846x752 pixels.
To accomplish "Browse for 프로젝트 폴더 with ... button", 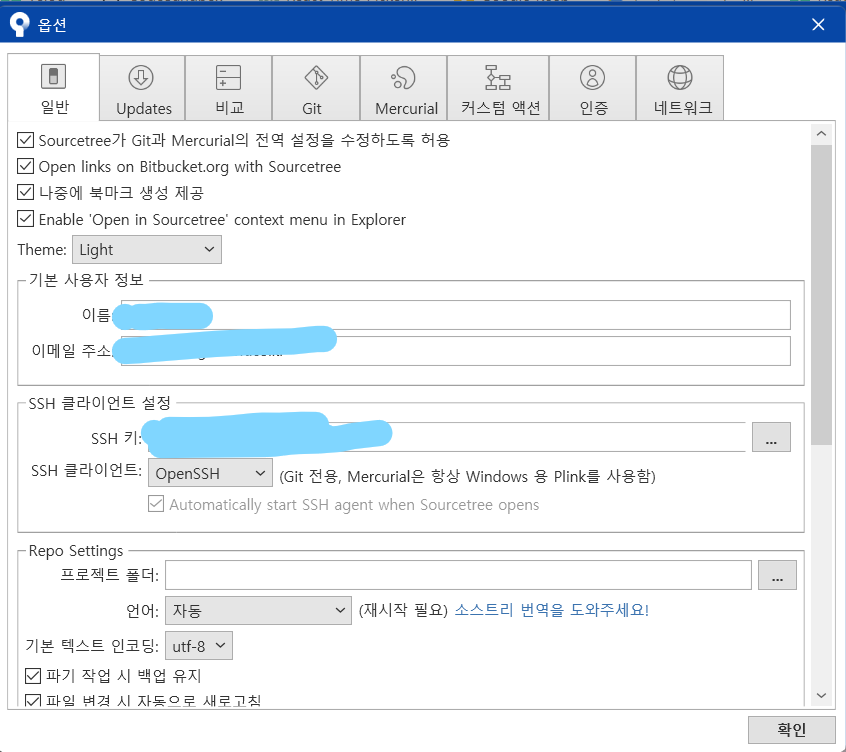I will pyautogui.click(x=777, y=575).
